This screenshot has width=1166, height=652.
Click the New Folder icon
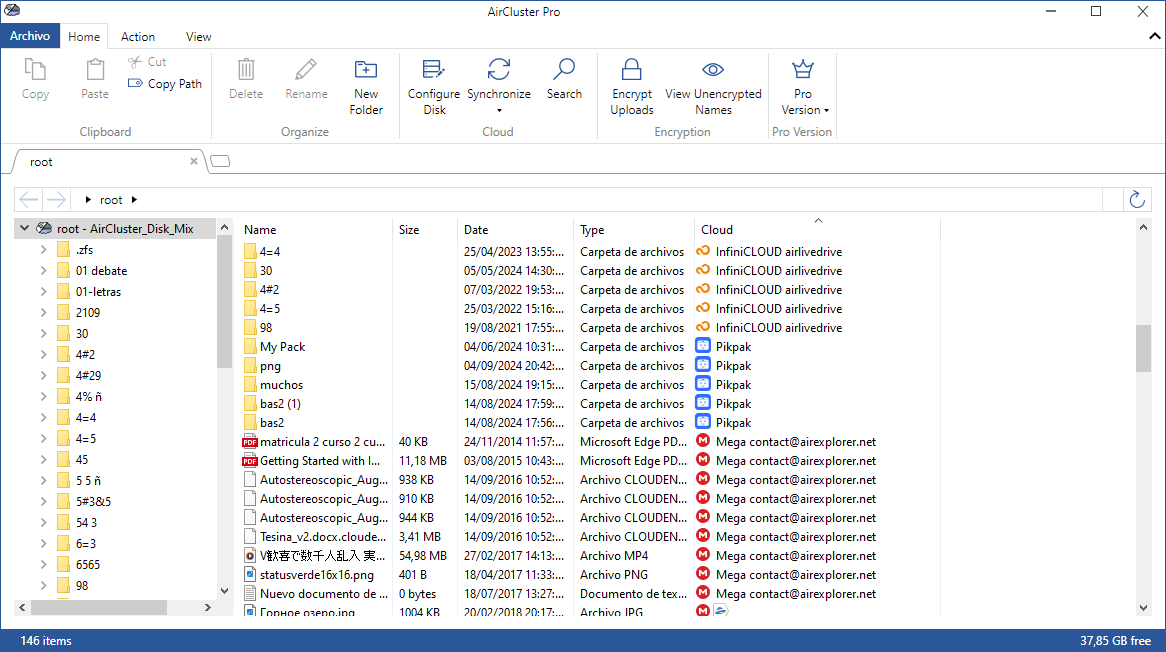tap(365, 70)
